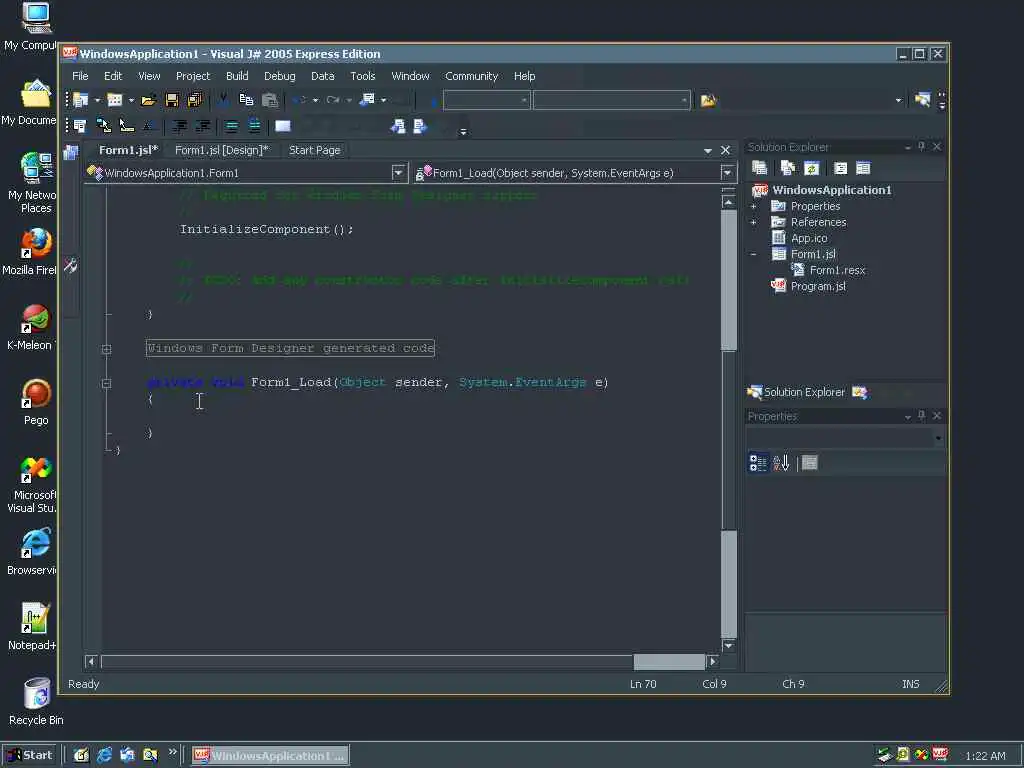Click the New Project toolbar icon
The image size is (1024, 768).
[81, 100]
